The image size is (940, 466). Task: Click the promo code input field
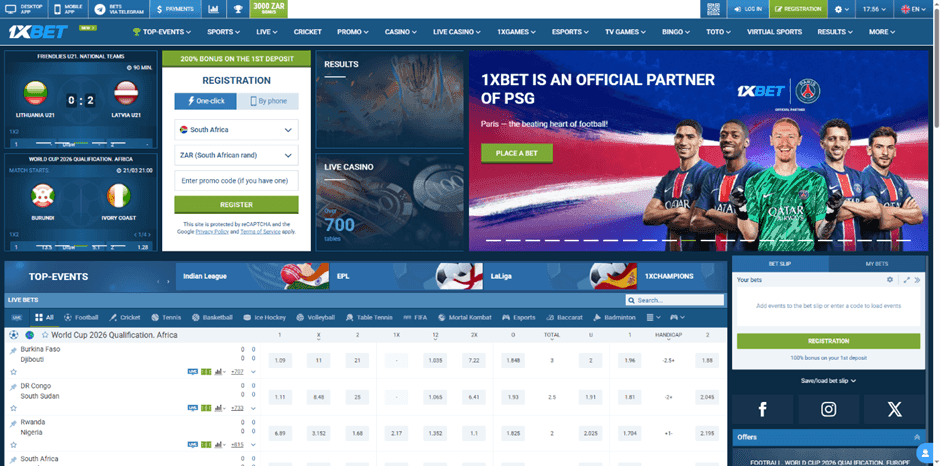236,180
